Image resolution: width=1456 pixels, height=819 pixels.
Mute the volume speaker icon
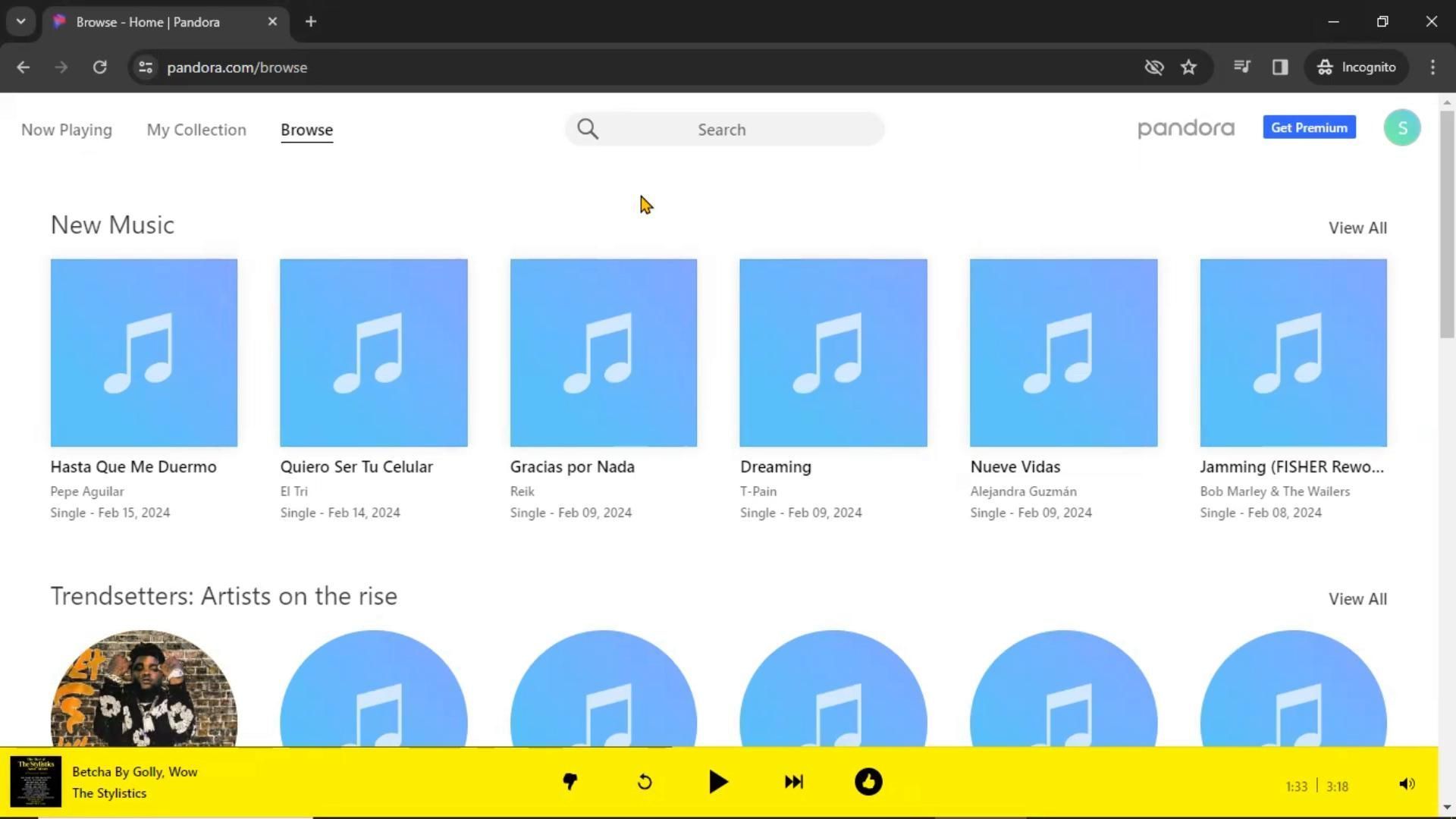pos(1407,784)
